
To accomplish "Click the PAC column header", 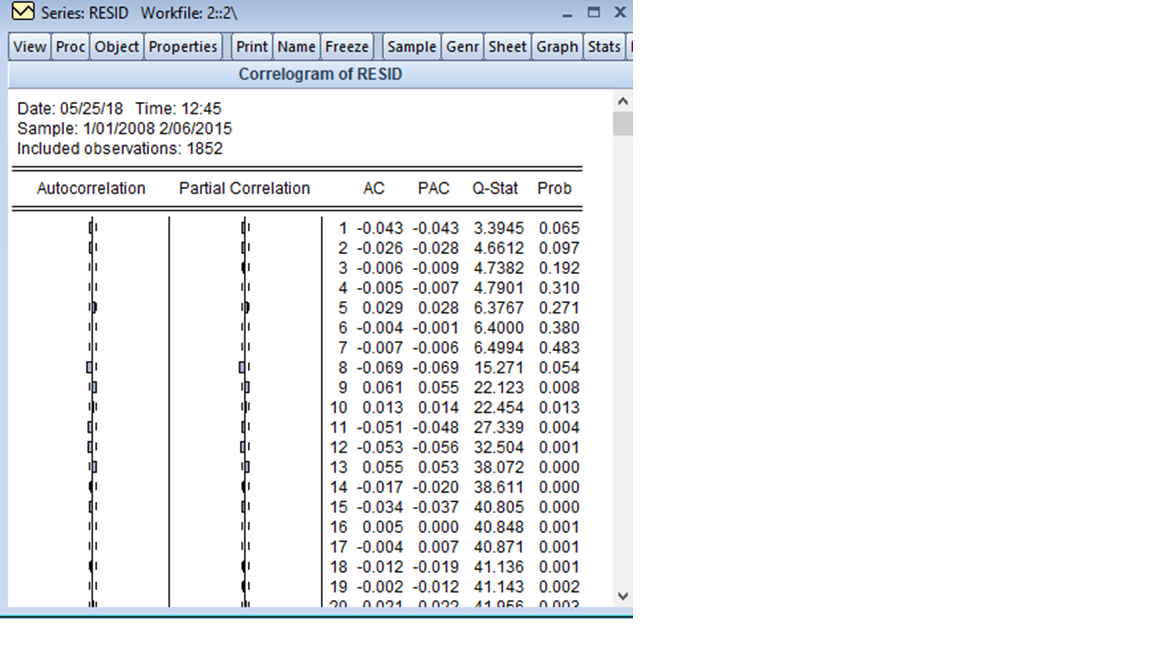I will 433,188.
